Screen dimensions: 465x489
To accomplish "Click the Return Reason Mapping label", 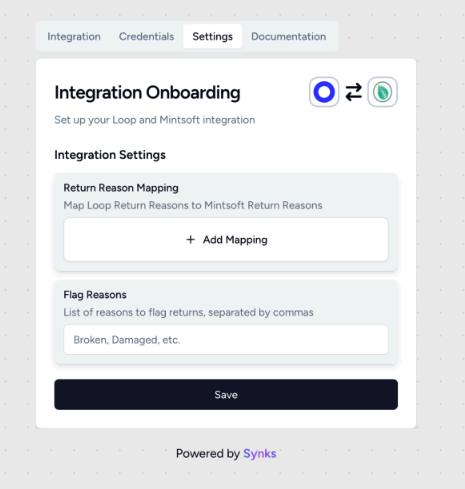I will click(121, 188).
